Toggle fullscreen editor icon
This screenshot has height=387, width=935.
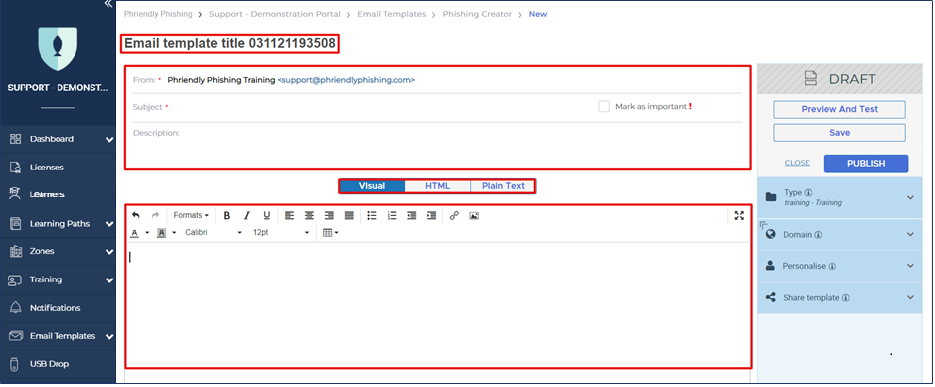(x=739, y=215)
